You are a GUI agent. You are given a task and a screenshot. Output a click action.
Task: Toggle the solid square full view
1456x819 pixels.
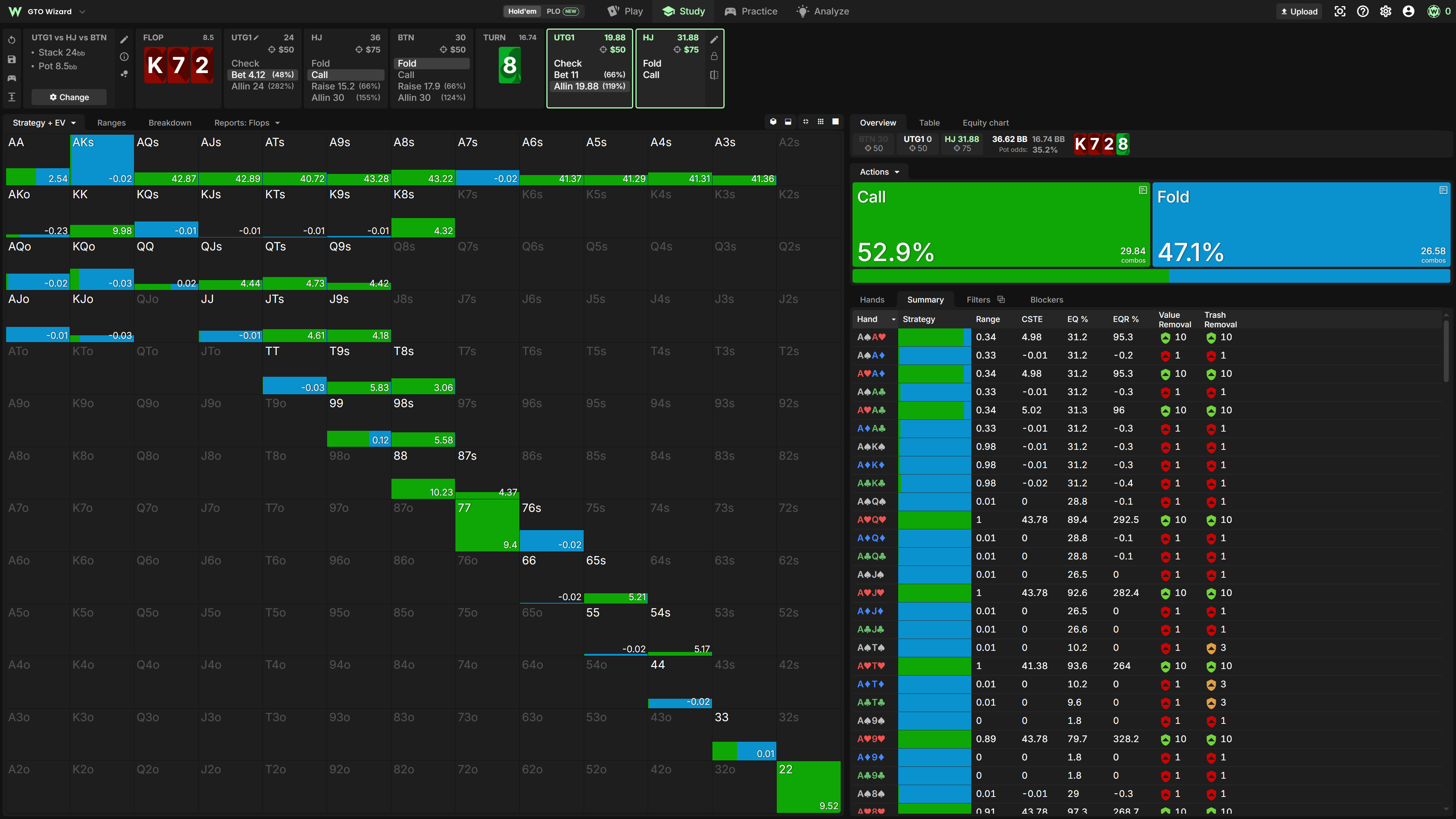coord(835,121)
